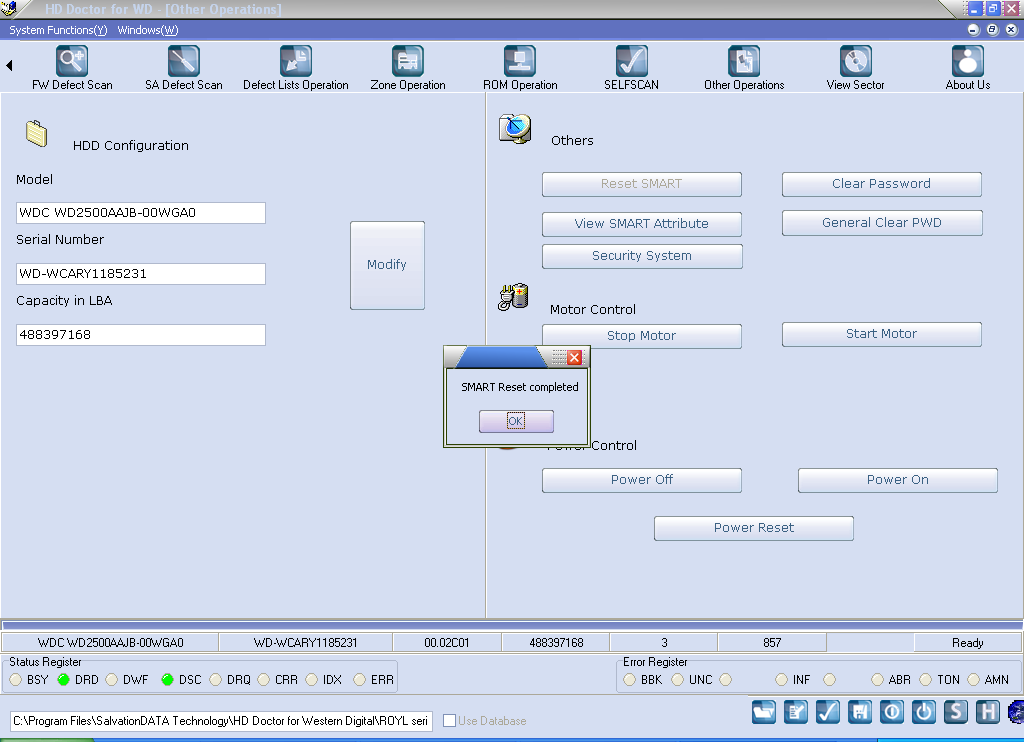Open Zone Operation

pos(408,68)
